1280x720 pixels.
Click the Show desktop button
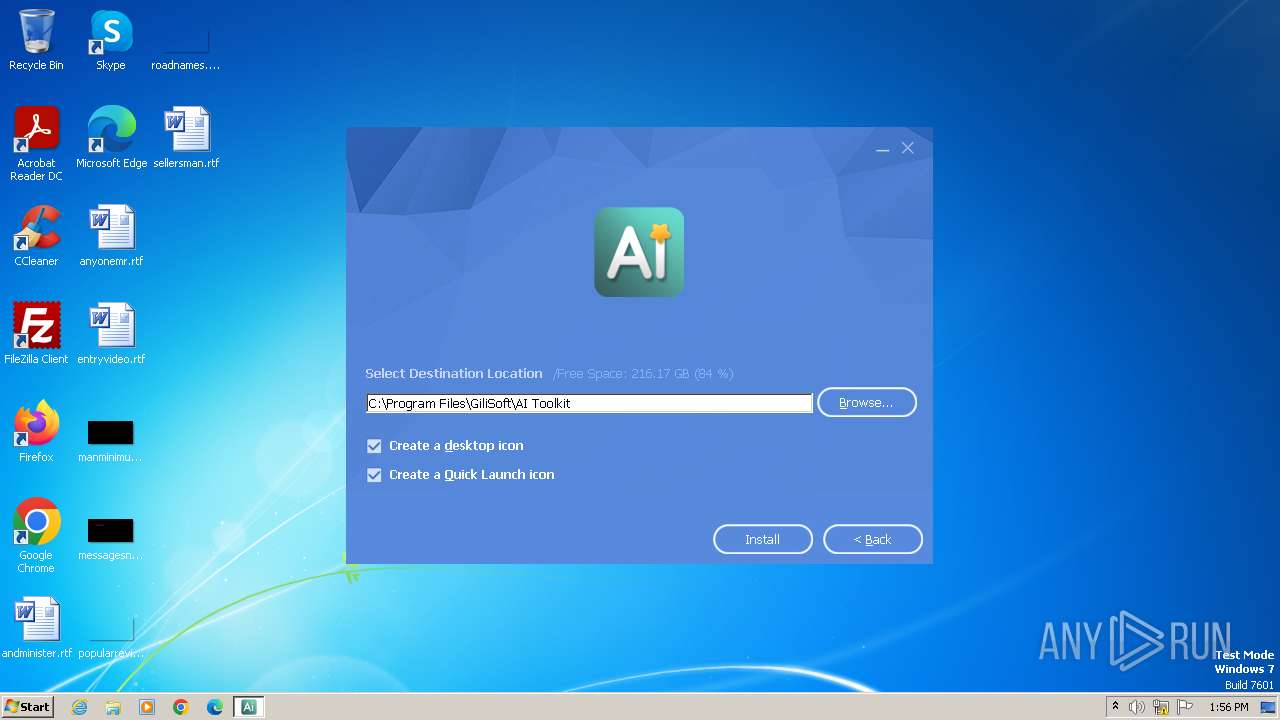click(1269, 707)
